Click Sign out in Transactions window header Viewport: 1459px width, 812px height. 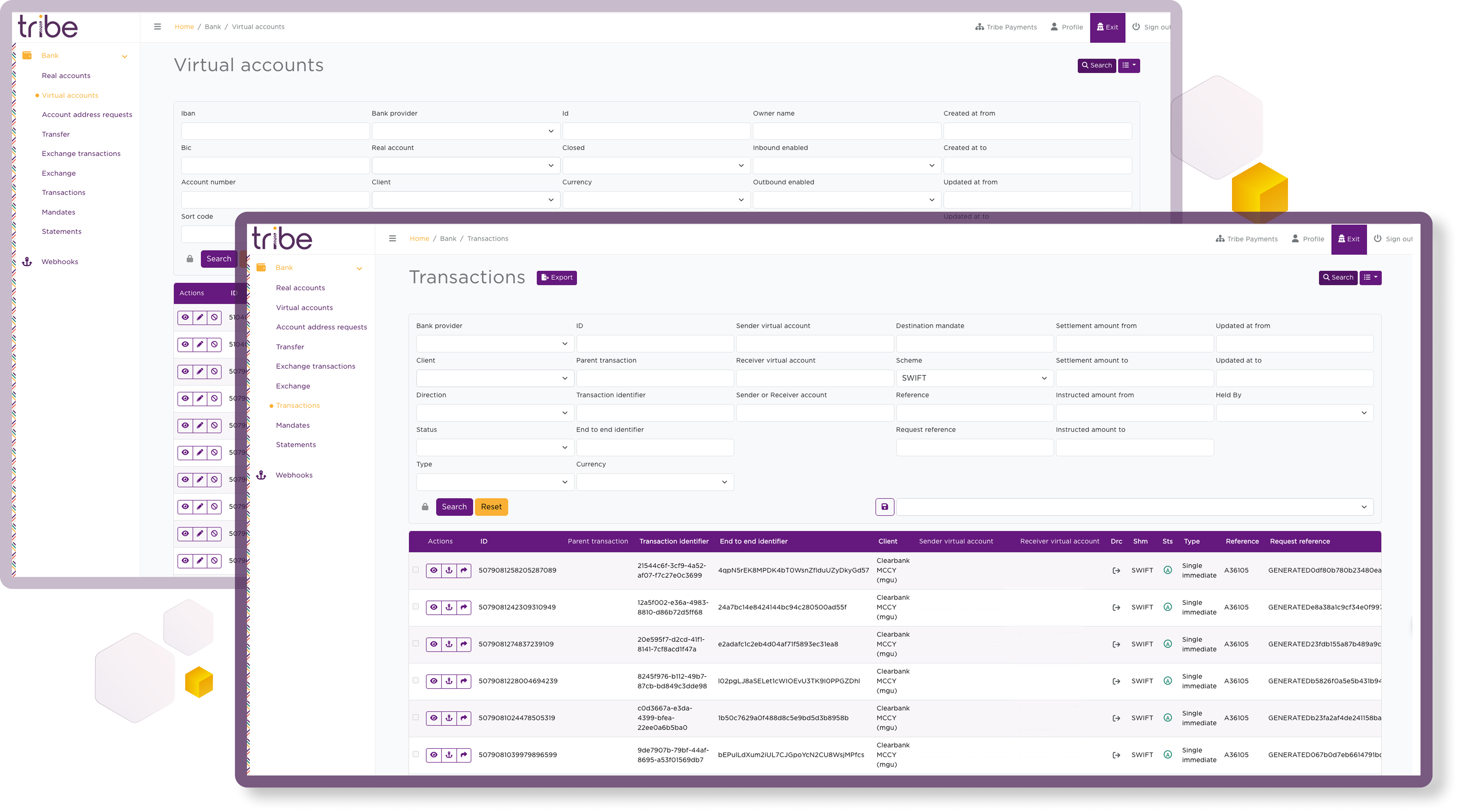coord(1393,239)
